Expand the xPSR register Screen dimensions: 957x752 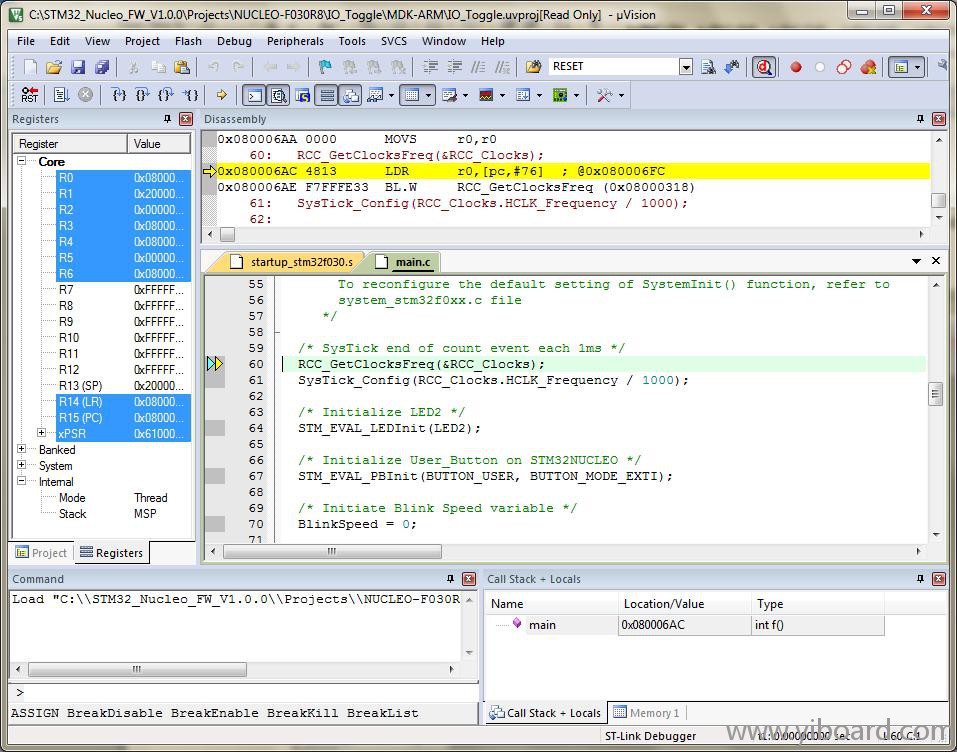pos(42,433)
